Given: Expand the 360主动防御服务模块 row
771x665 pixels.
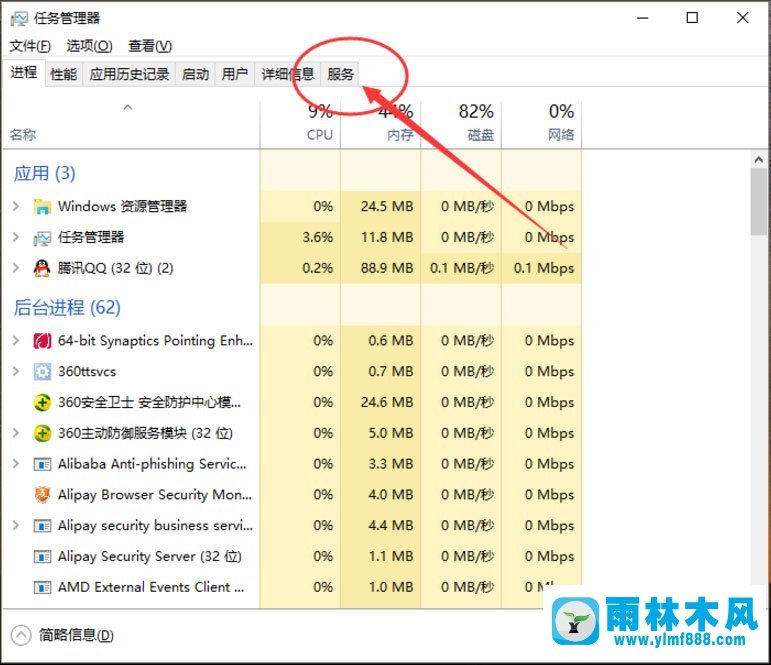Looking at the screenshot, I should (x=16, y=433).
